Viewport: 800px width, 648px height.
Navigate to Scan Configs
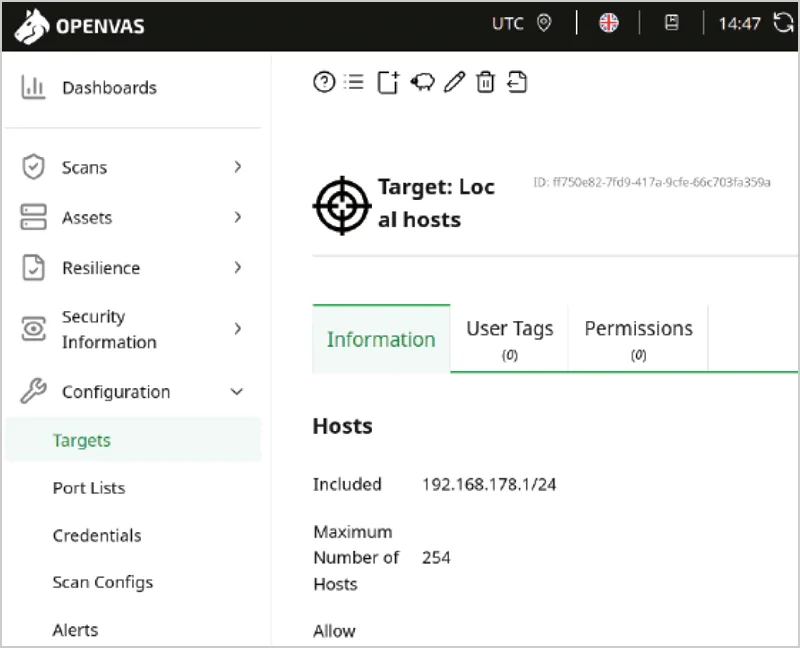tap(102, 582)
